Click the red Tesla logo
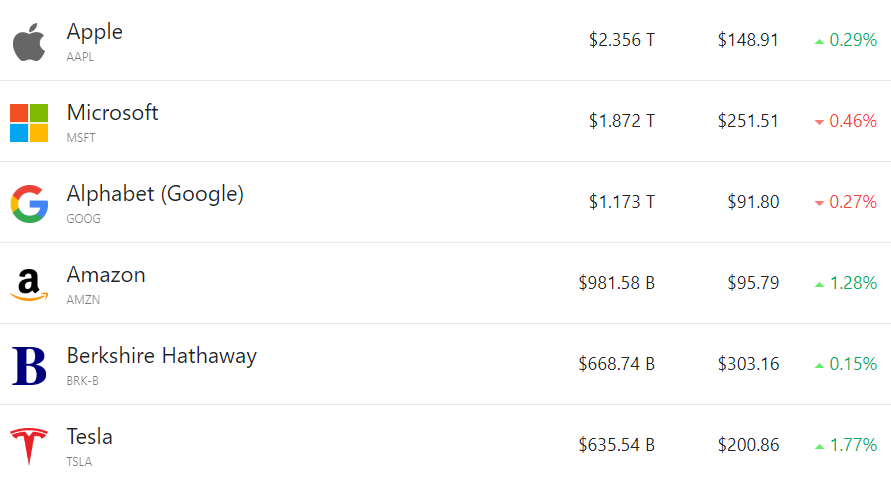 point(29,446)
